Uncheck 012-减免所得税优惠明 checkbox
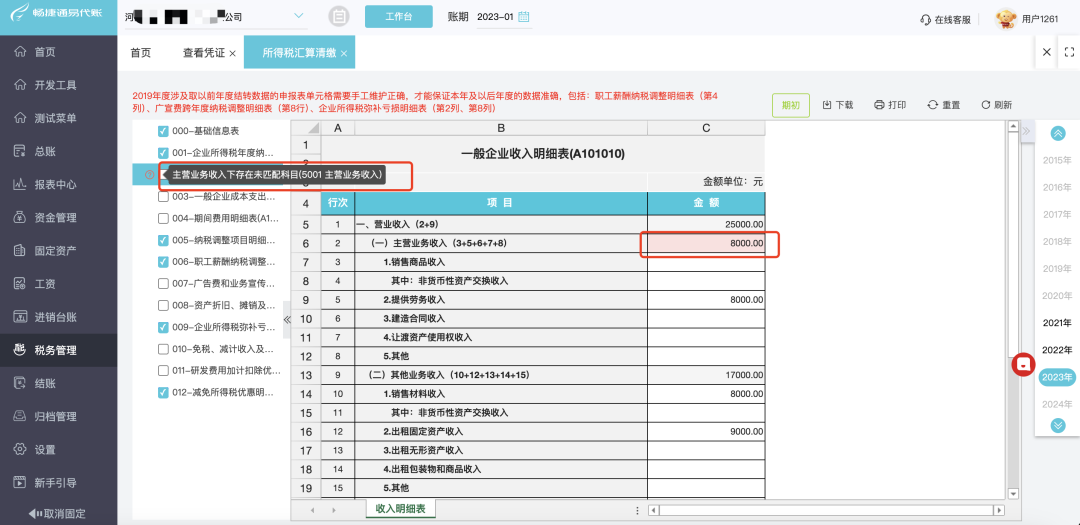Image resolution: width=1080 pixels, height=525 pixels. tap(163, 392)
